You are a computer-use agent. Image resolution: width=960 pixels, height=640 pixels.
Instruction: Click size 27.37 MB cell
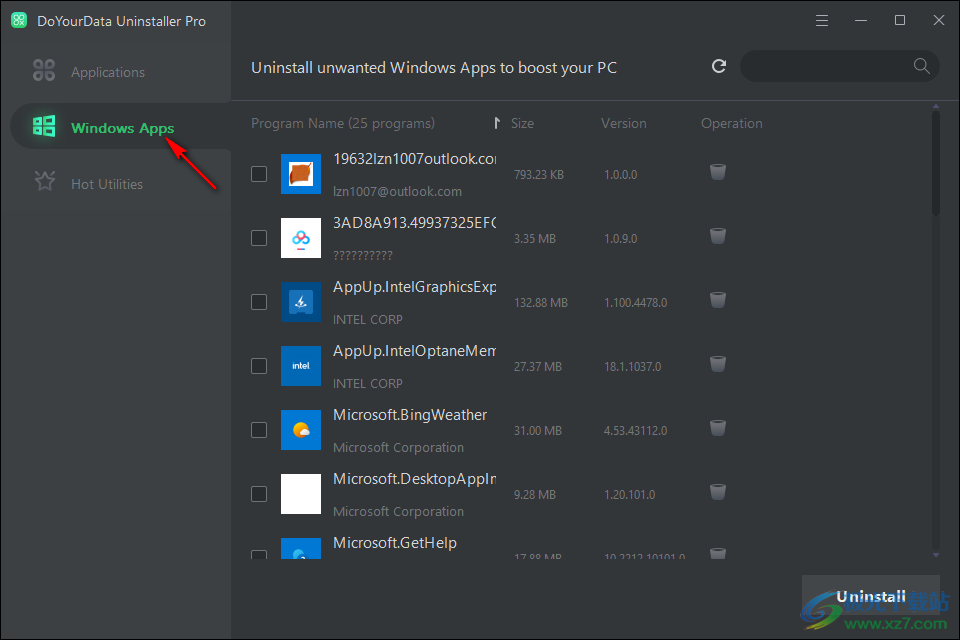click(x=538, y=367)
